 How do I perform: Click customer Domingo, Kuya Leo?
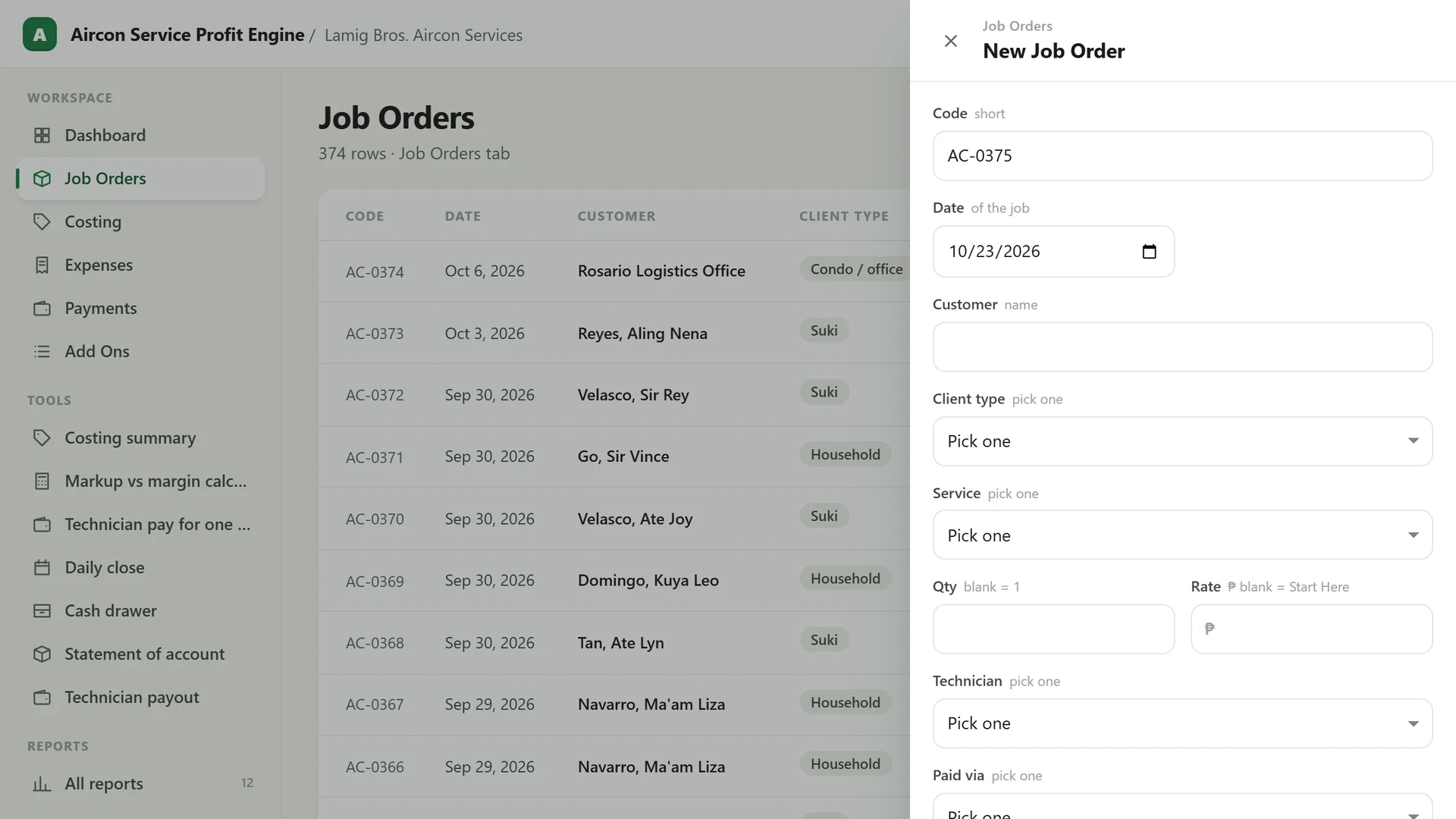tap(648, 580)
